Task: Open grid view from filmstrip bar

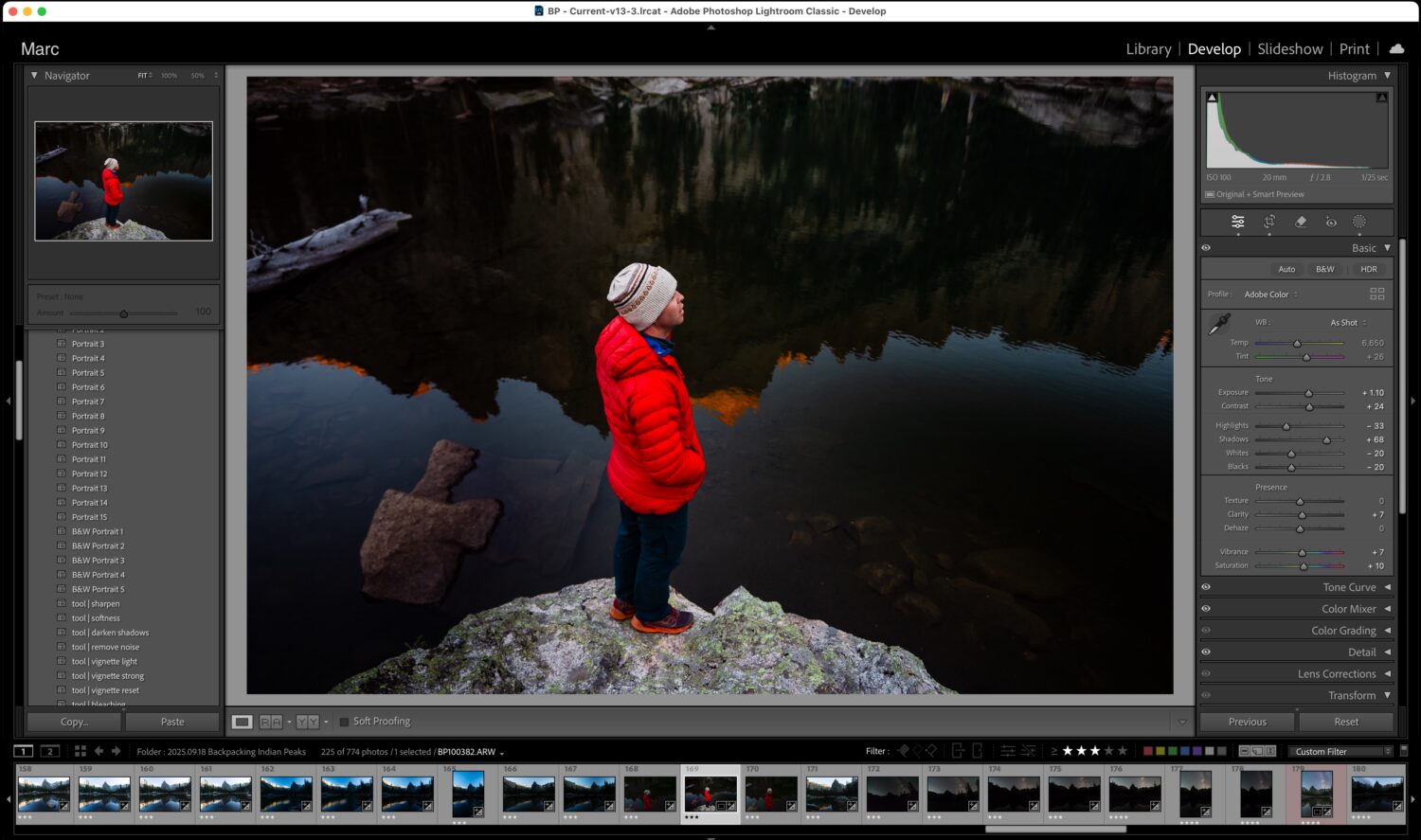Action: tap(80, 751)
